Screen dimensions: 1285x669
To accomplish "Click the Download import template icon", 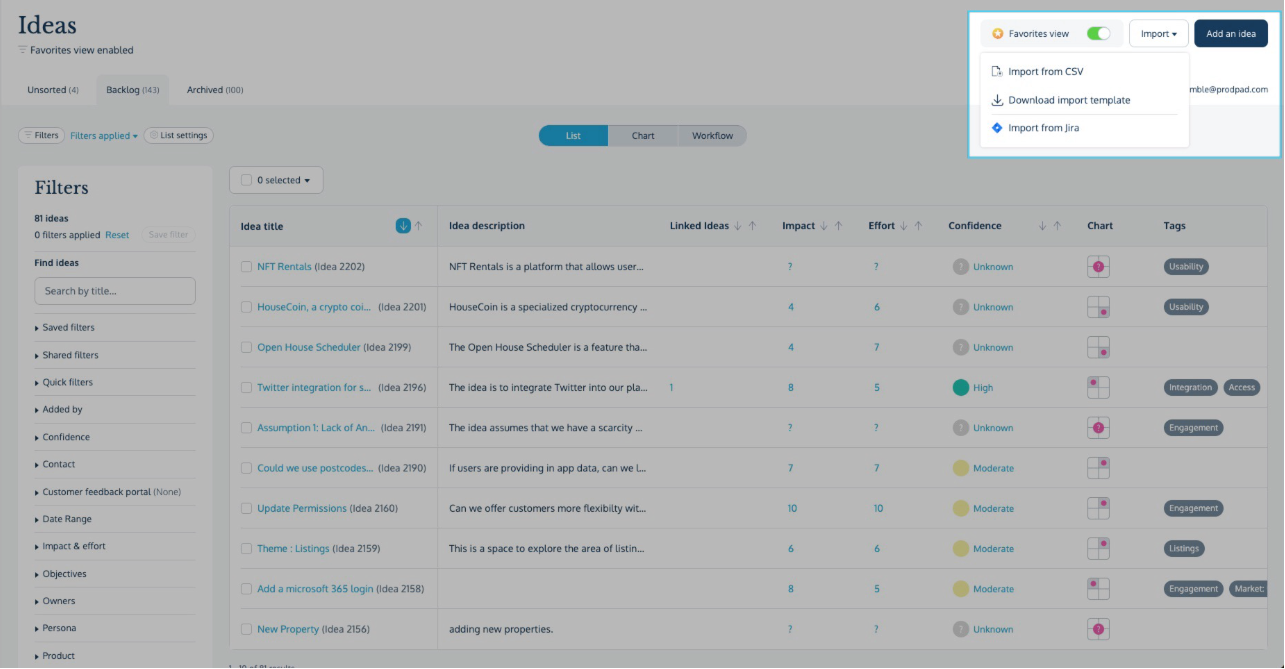I will click(x=997, y=100).
